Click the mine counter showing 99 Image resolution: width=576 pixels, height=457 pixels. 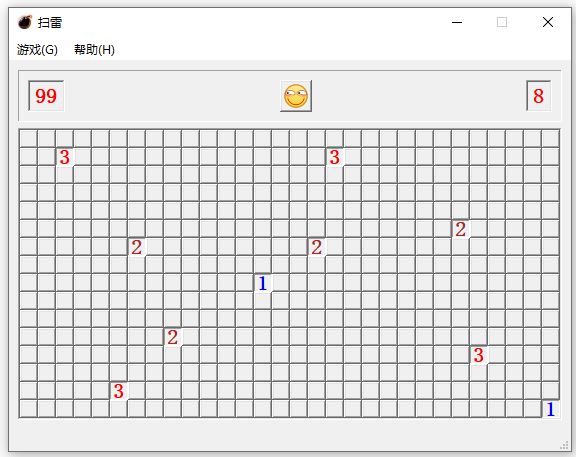click(x=46, y=96)
